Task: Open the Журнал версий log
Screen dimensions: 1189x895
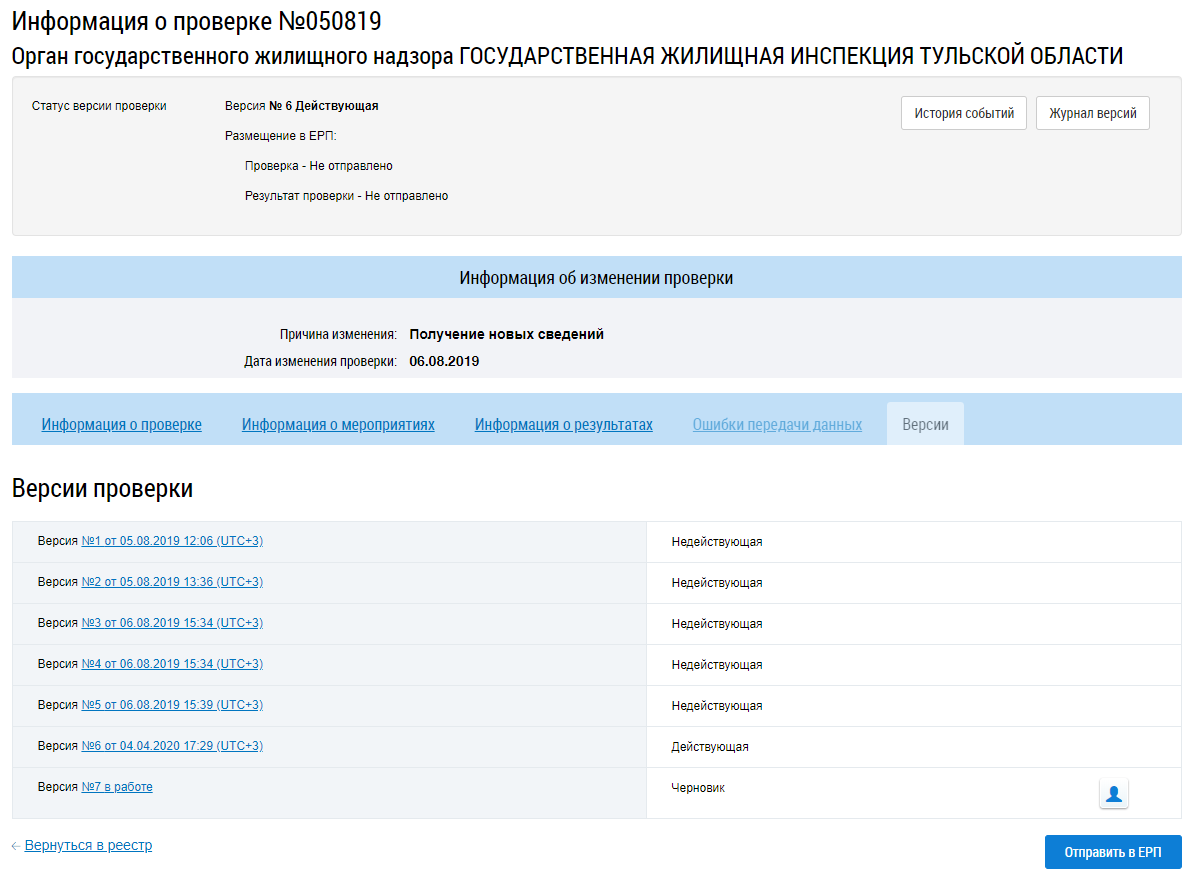Action: click(1092, 113)
